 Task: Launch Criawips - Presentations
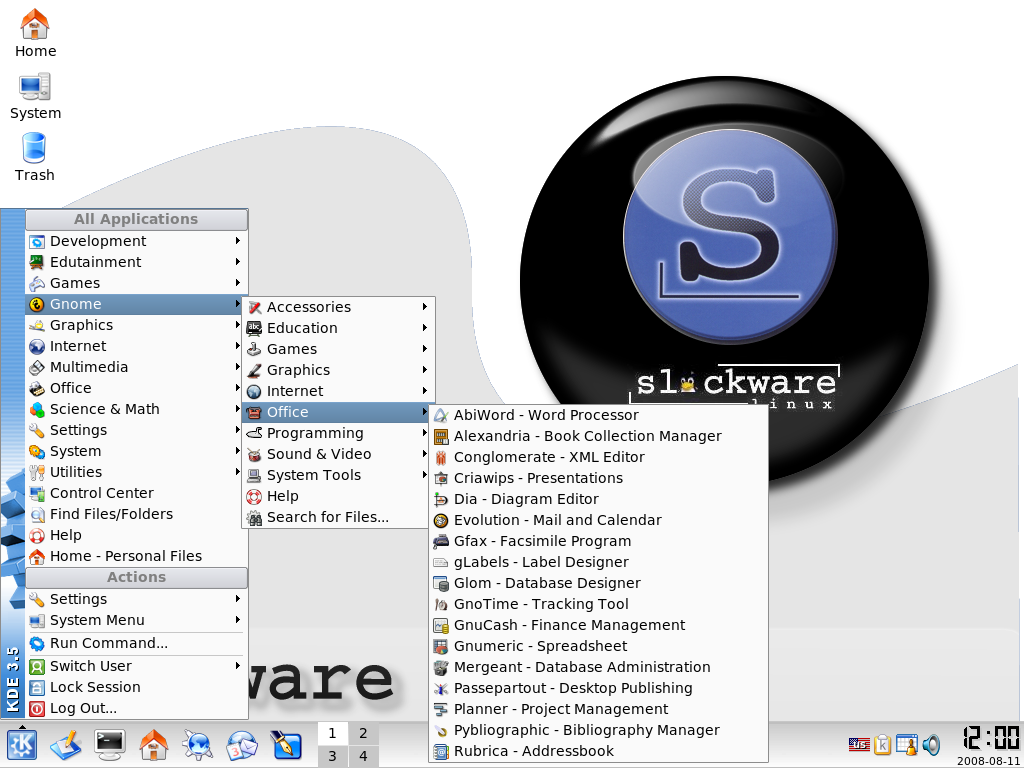[598, 477]
